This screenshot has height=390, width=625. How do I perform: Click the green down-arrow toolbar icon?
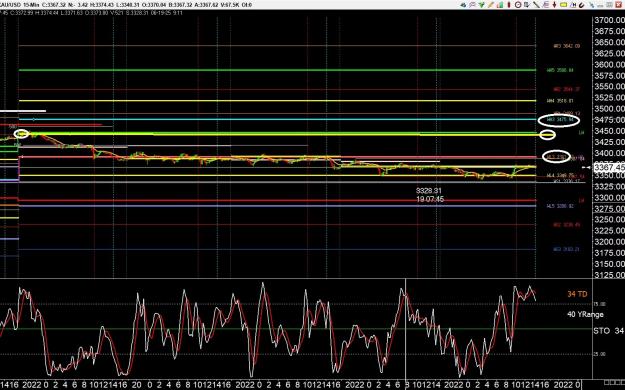tap(482, 5)
